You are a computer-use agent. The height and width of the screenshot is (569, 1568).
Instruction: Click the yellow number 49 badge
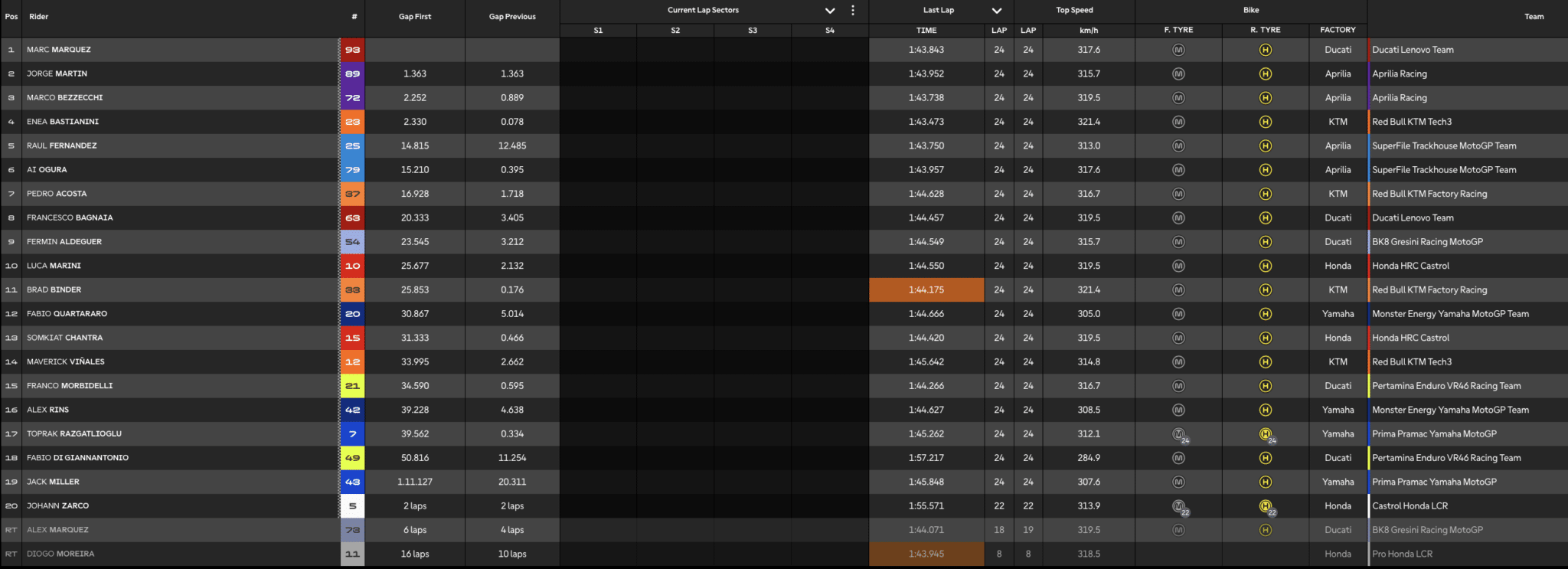(352, 458)
